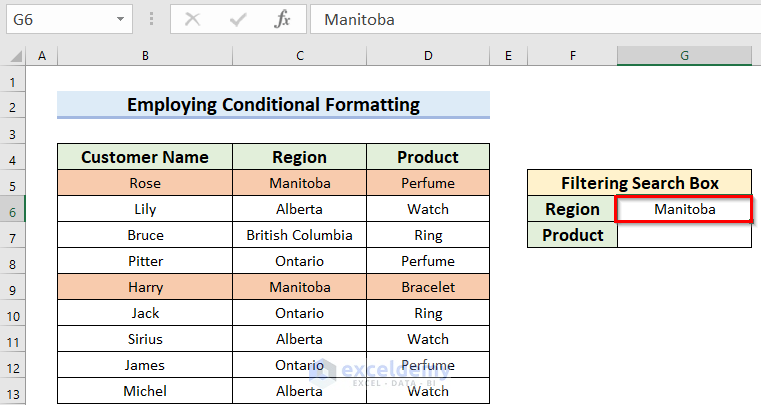The image size is (761, 405).
Task: Select row 9 header
Action: click(13, 288)
